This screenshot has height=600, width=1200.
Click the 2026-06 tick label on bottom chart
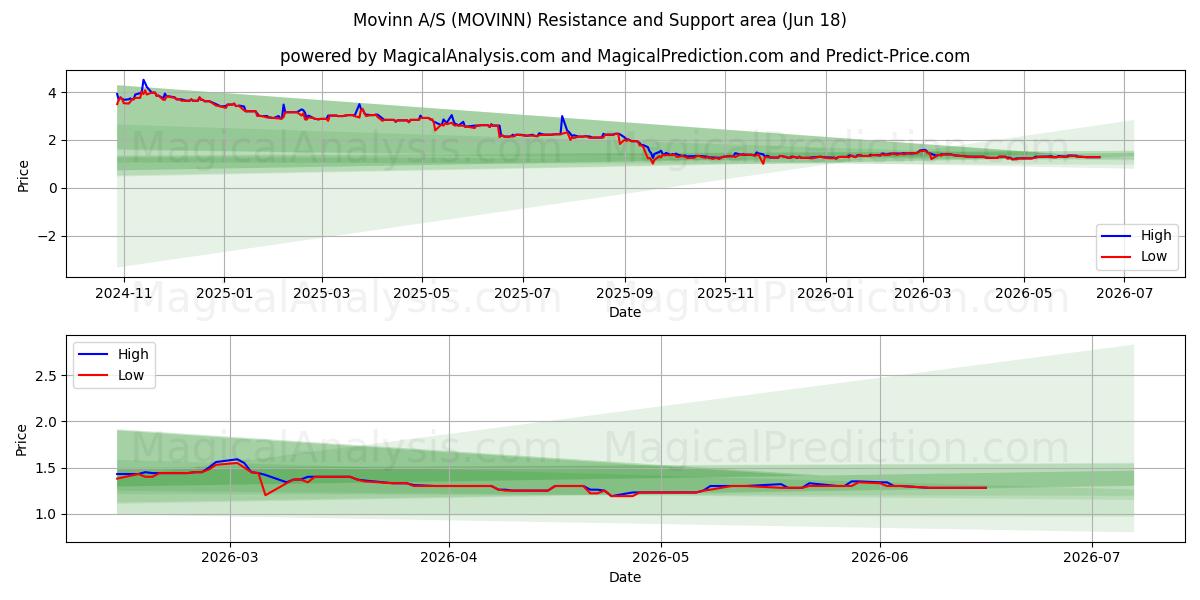click(x=880, y=560)
